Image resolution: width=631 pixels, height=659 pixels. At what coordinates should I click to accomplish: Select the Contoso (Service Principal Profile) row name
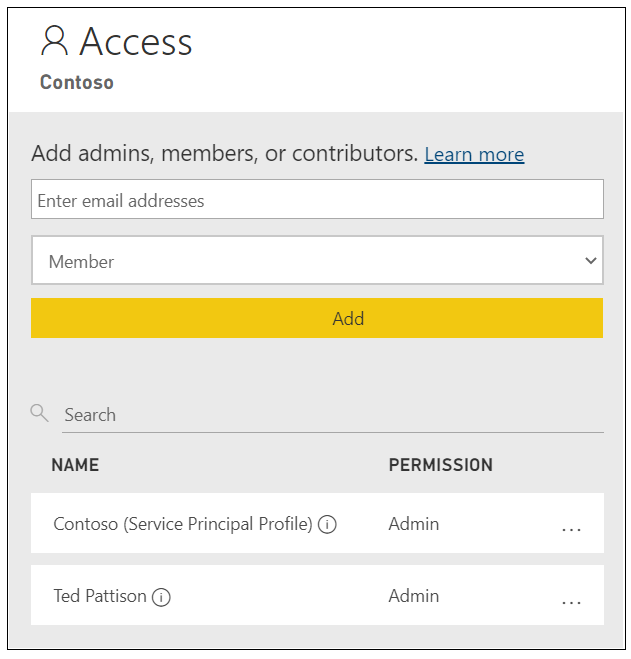tap(183, 524)
